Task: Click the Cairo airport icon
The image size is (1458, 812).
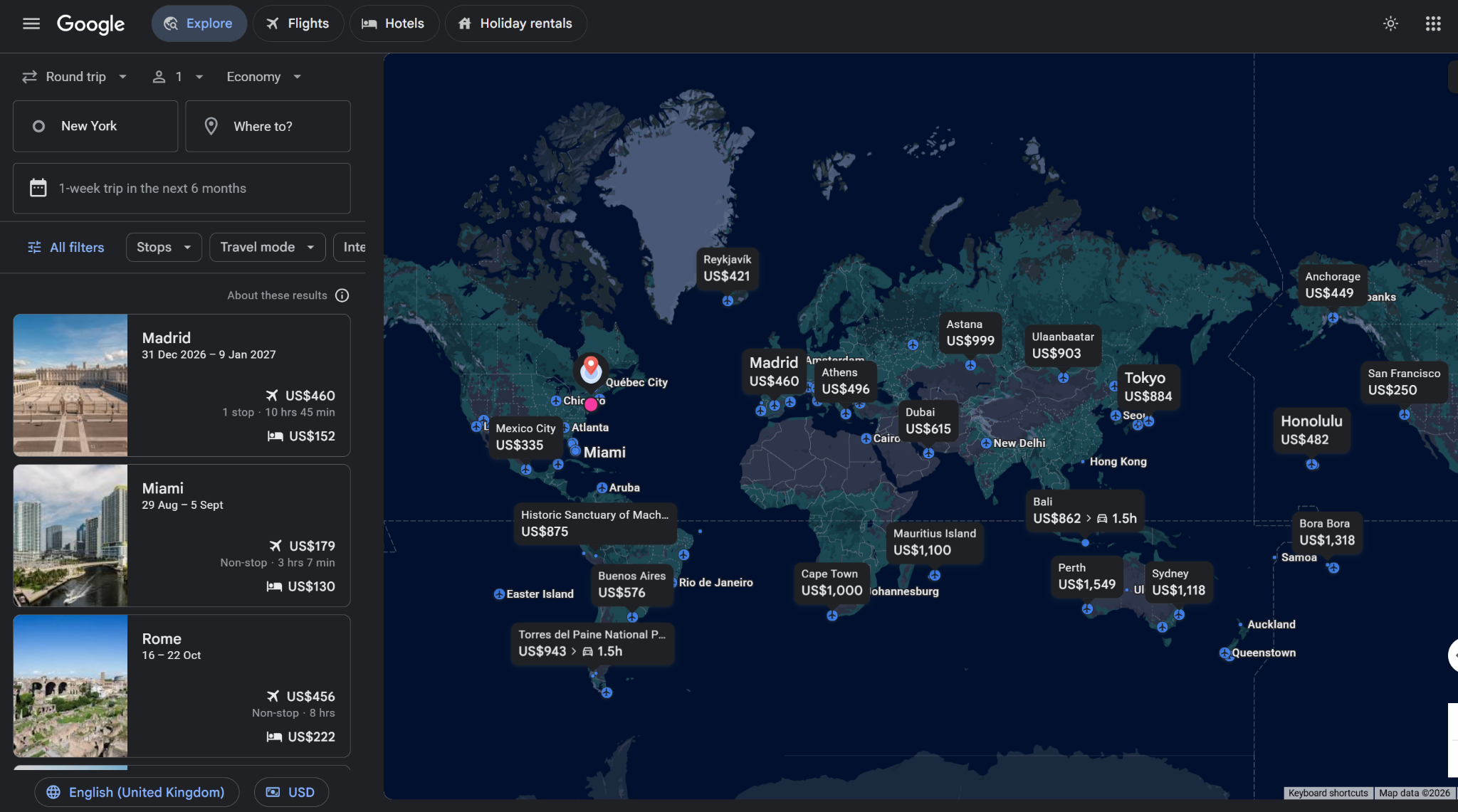Action: coord(866,439)
